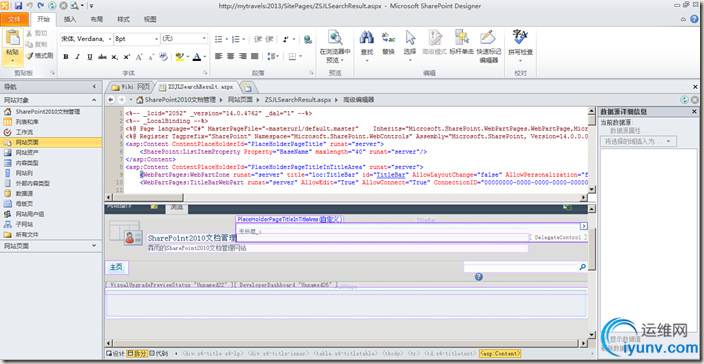Insert bulleted list

(219, 39)
